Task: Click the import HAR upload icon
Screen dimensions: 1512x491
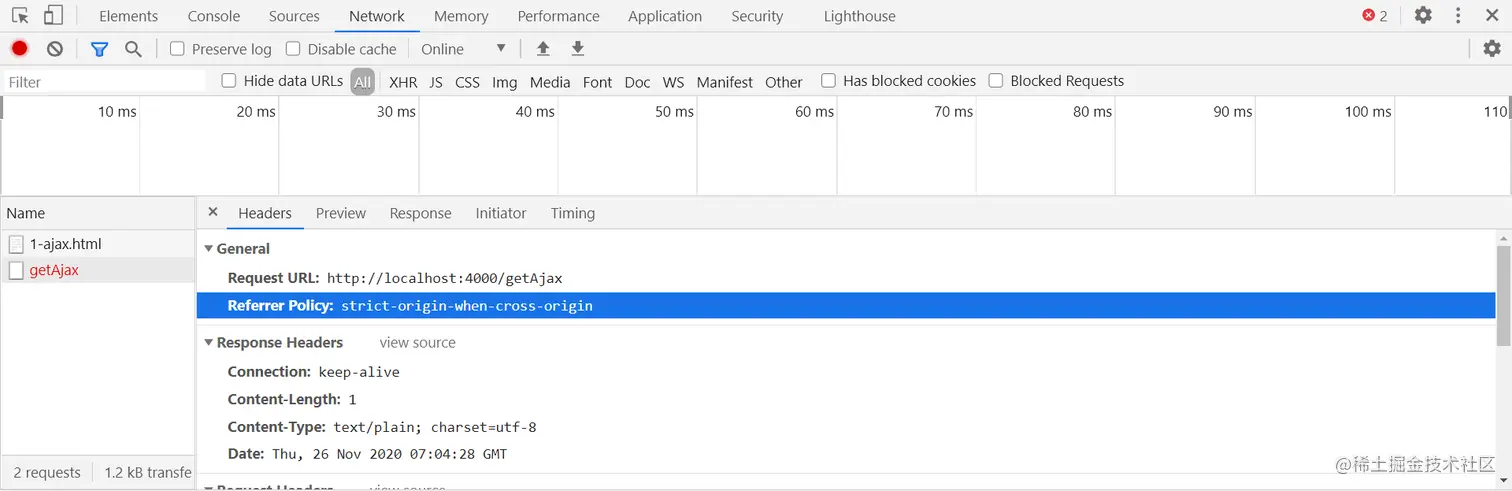Action: [x=543, y=48]
